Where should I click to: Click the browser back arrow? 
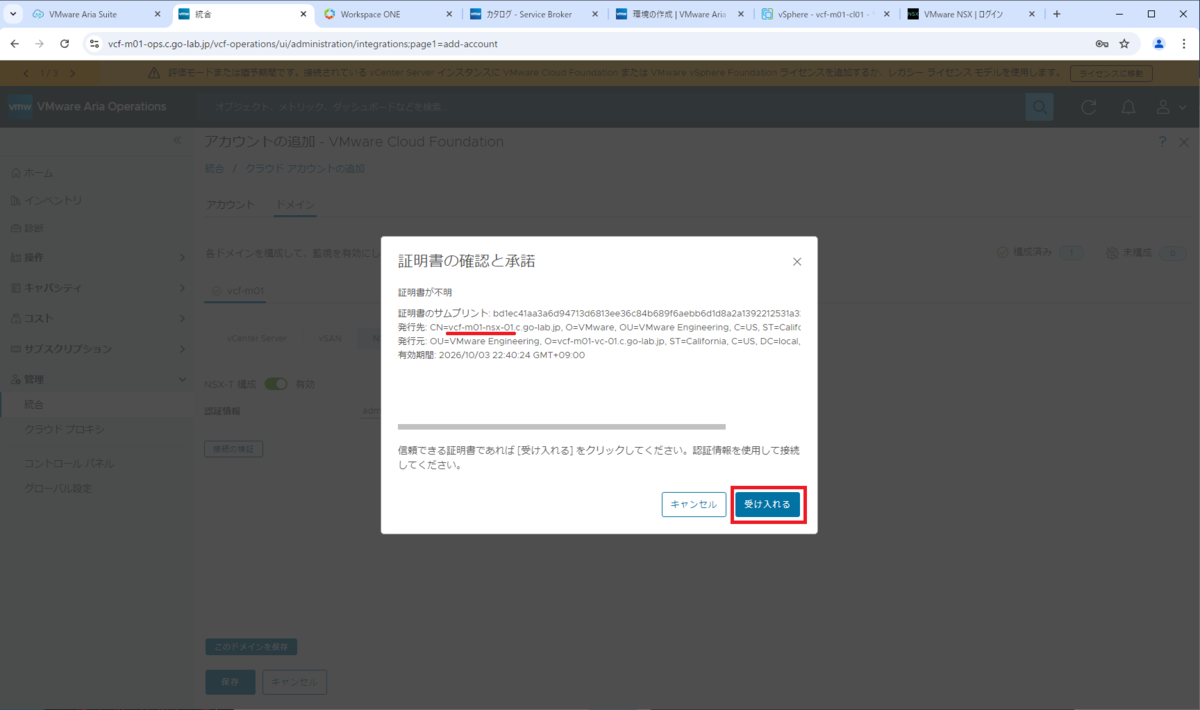pos(15,44)
